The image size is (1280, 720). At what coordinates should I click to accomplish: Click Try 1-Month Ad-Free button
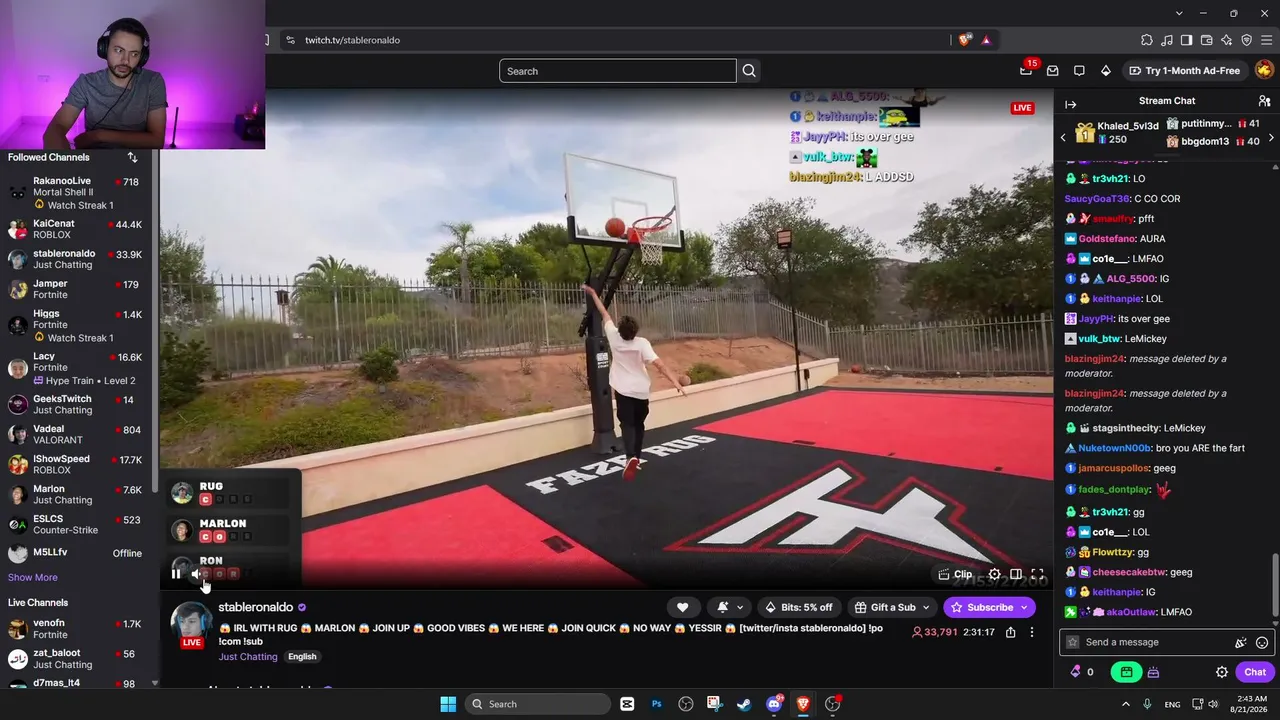point(1184,71)
